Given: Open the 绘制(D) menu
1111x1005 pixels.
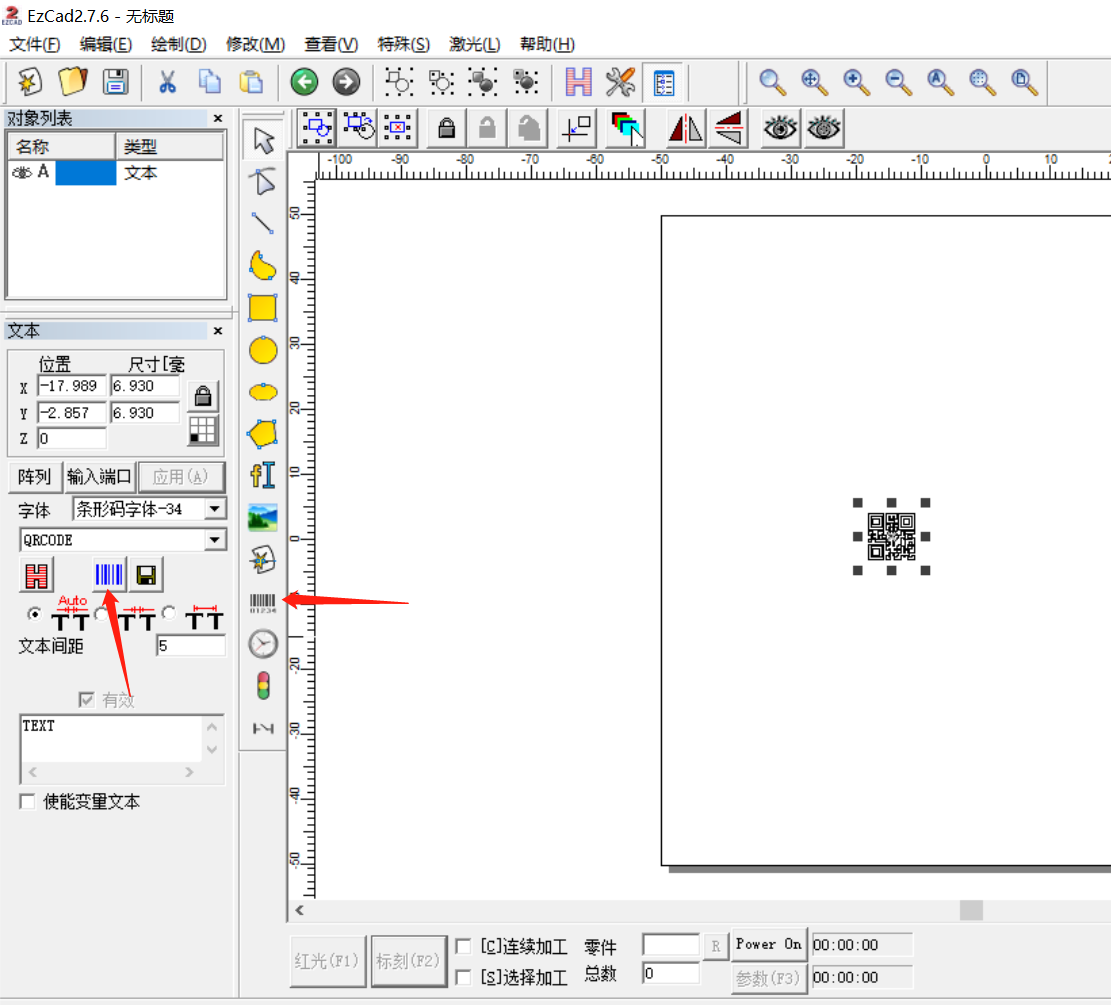Looking at the screenshot, I should click(179, 44).
